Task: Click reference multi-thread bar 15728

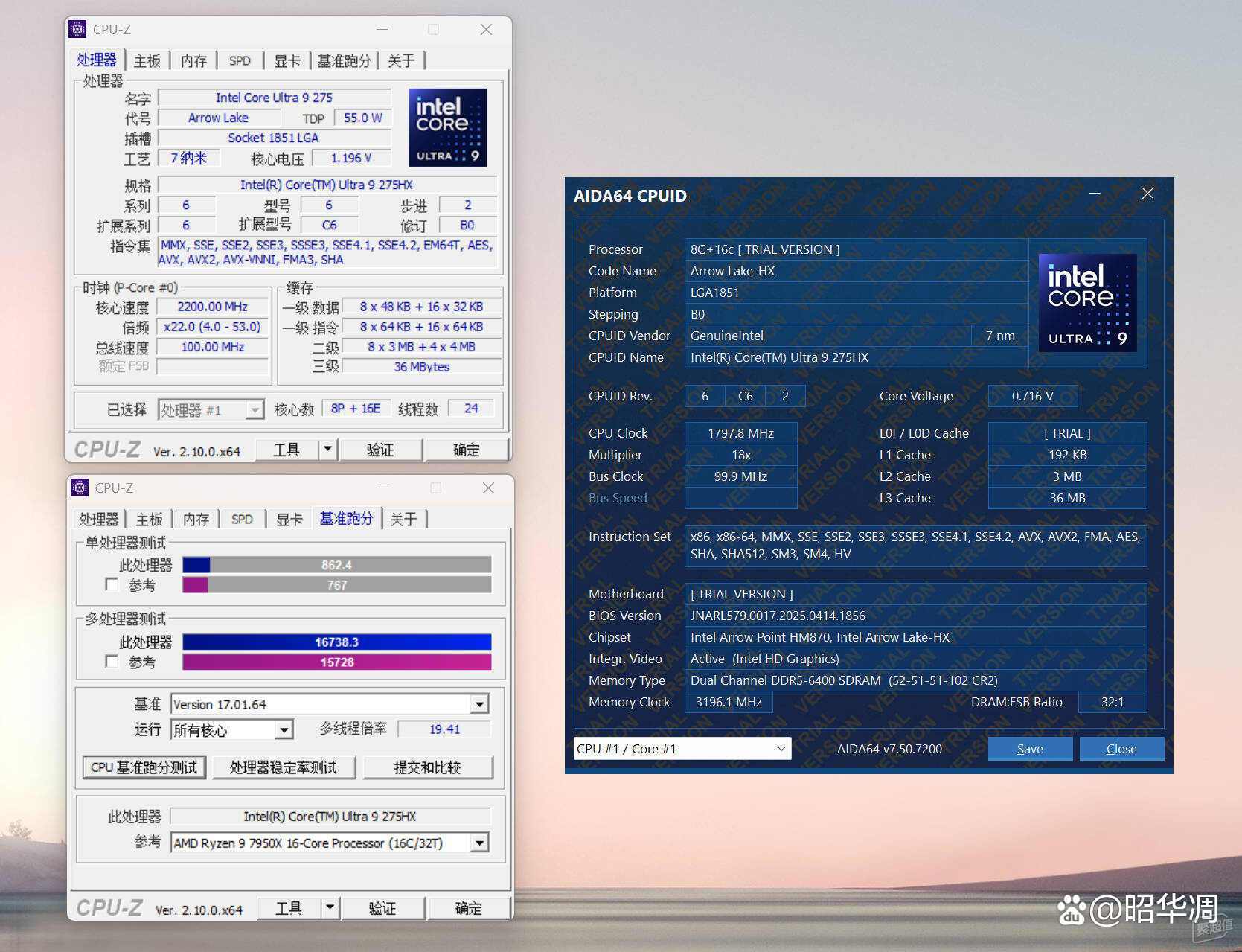Action: 336,662
